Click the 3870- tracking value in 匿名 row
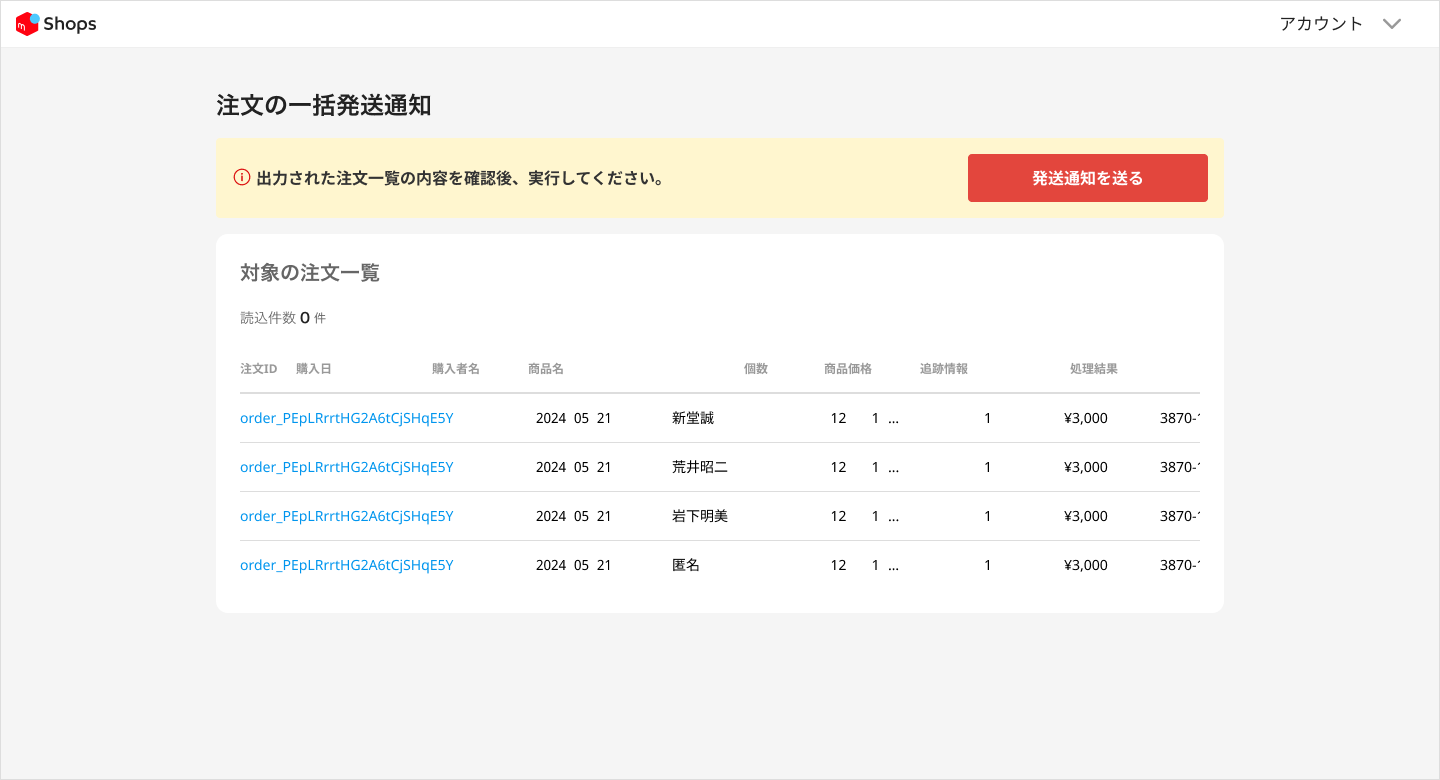This screenshot has width=1440, height=780. [1180, 565]
